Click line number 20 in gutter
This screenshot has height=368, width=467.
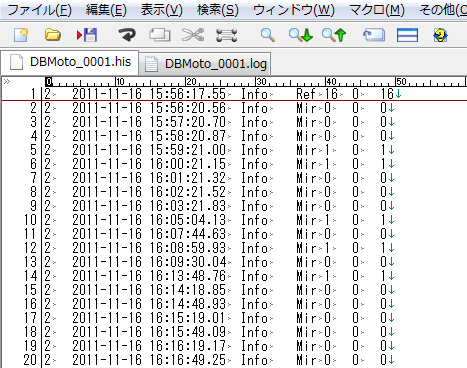click(30, 360)
